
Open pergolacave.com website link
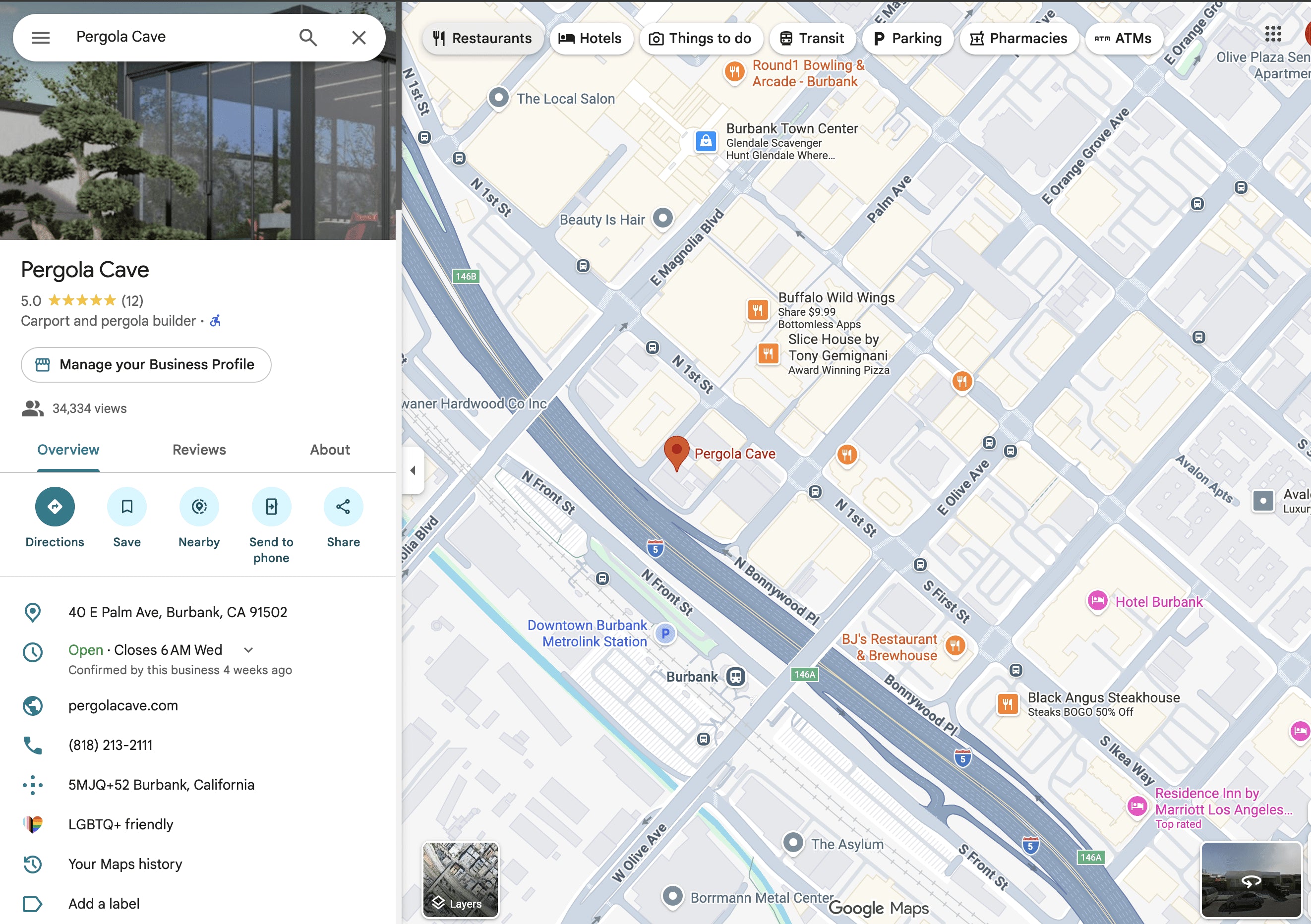(123, 705)
